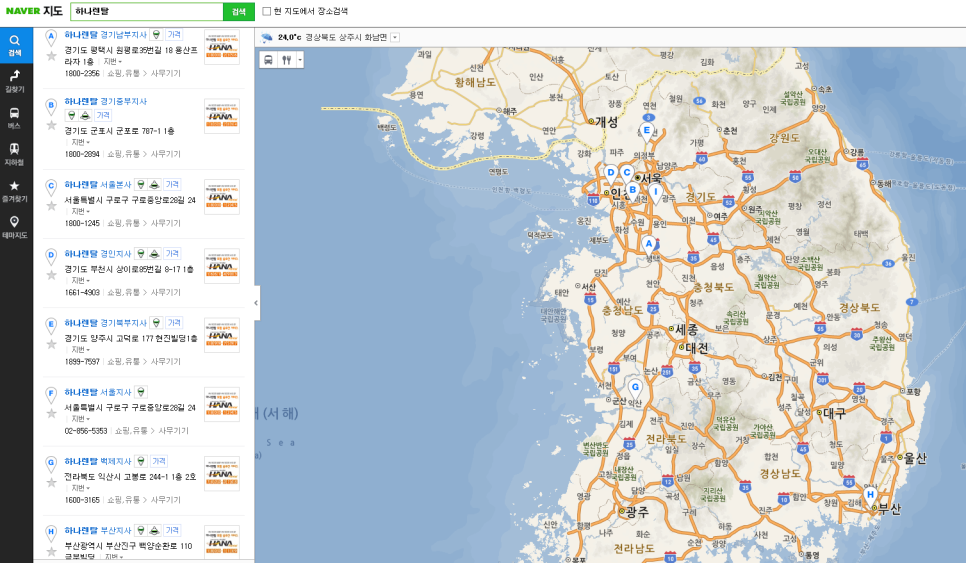This screenshot has width=966, height=563.
Task: Favorite 경기남부지사 with its star
Action: (52, 56)
